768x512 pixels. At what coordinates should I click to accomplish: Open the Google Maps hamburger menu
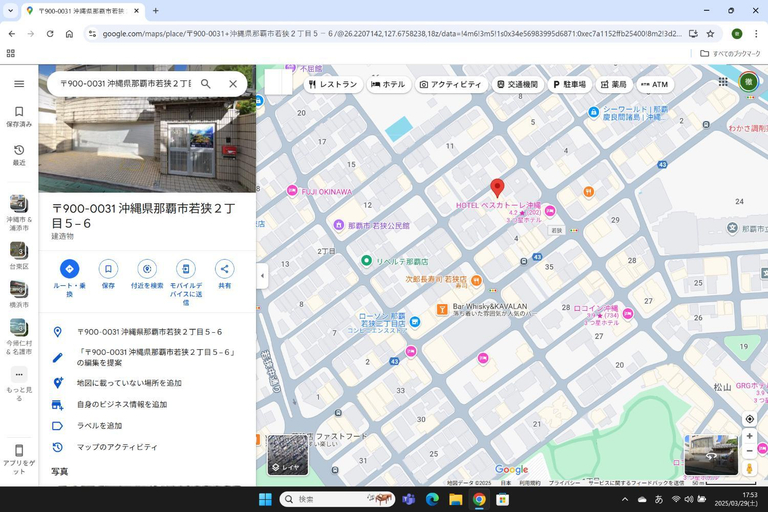pos(19,84)
